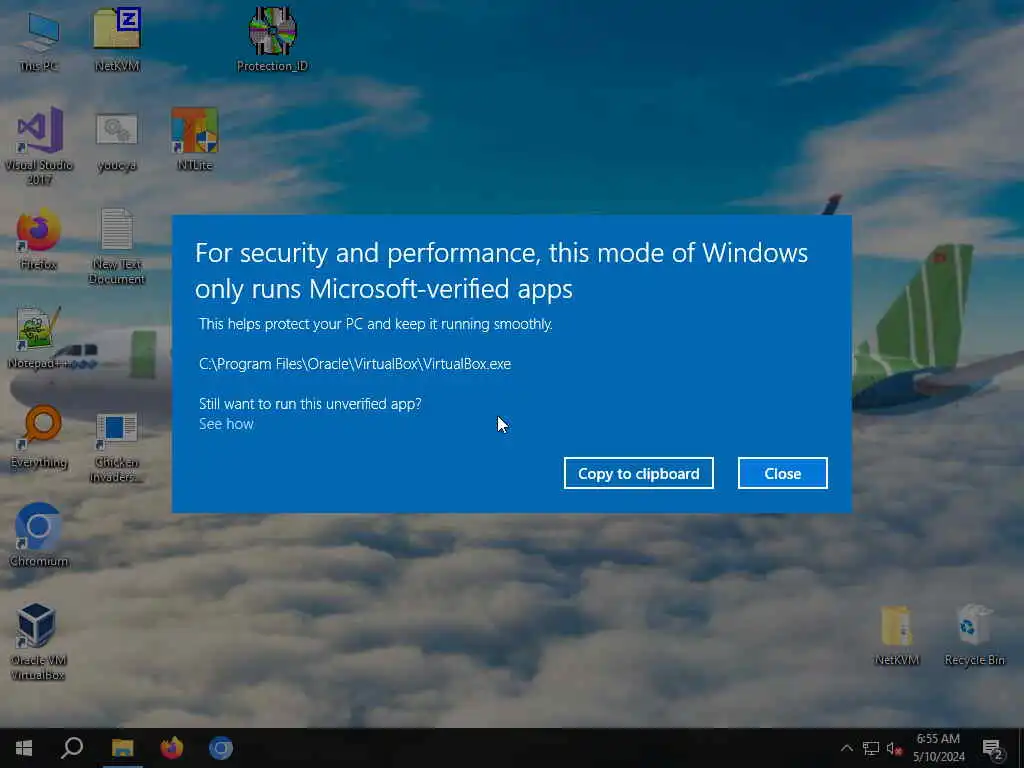Open This PC desktop icon

pos(39,40)
